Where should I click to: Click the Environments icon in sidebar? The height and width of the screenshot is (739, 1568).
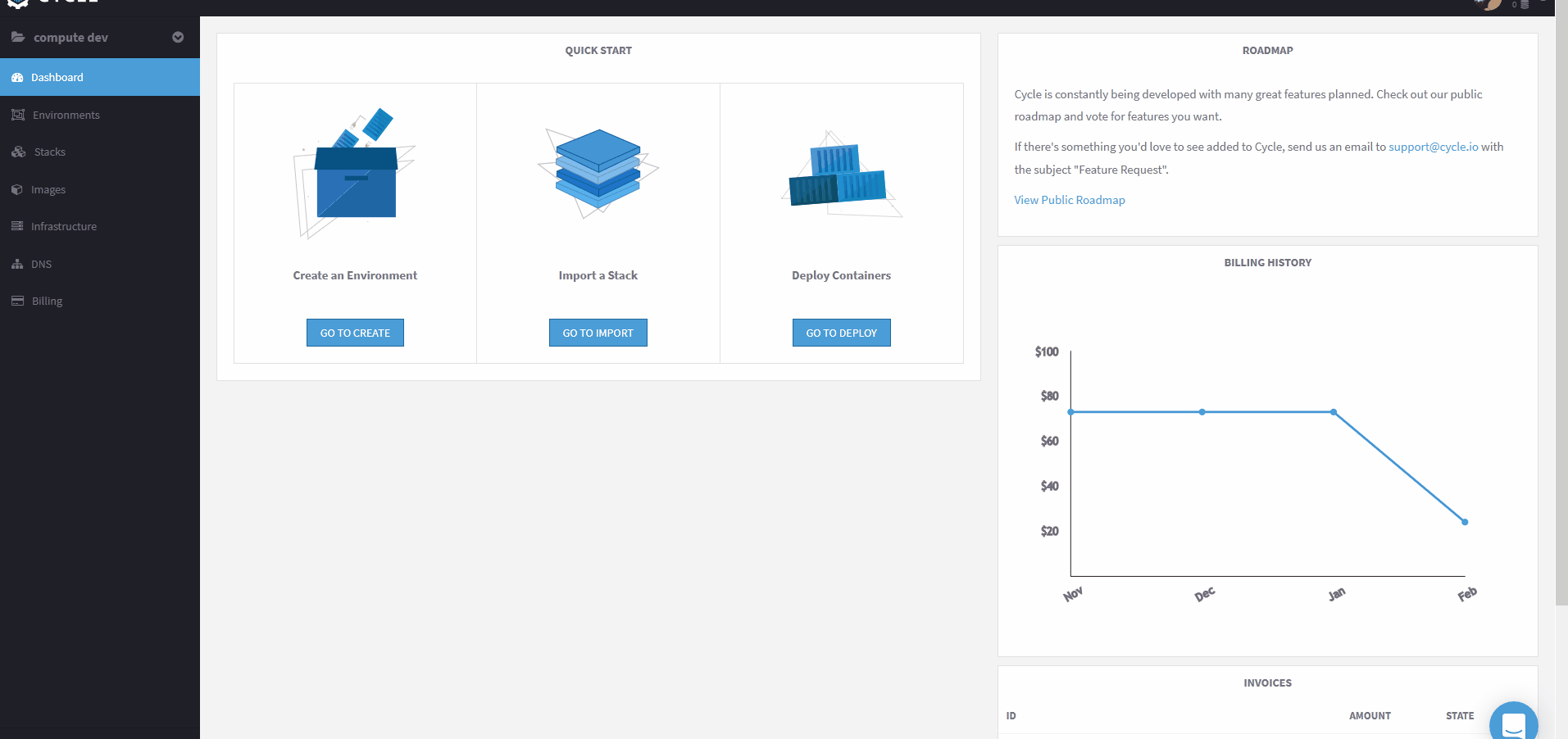18,115
